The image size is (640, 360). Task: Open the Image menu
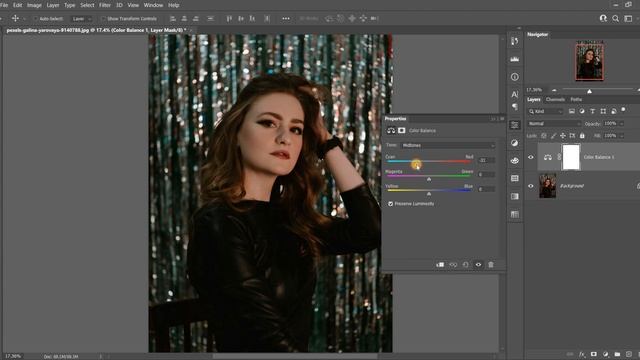click(34, 5)
